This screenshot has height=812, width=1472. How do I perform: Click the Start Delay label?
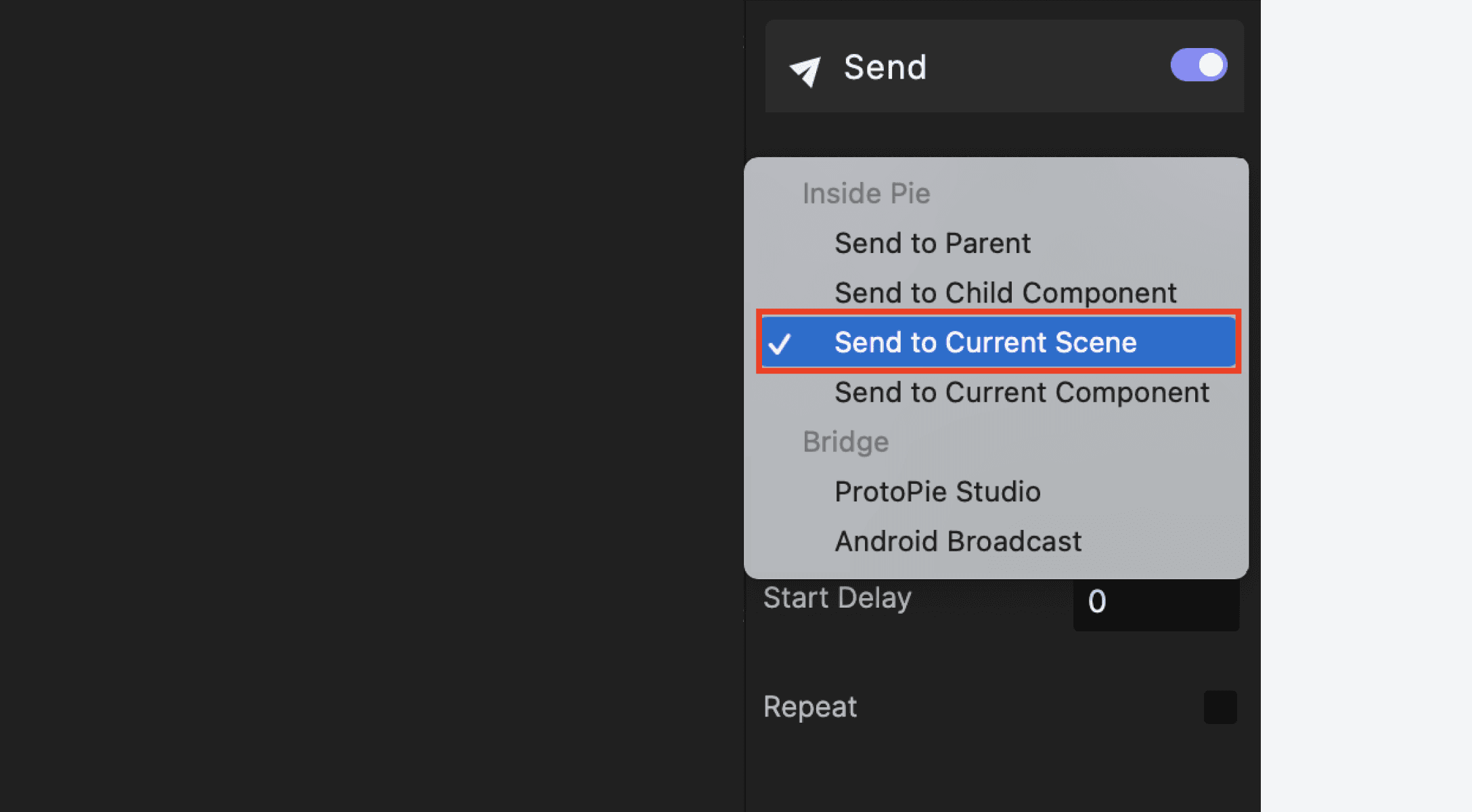(x=838, y=597)
